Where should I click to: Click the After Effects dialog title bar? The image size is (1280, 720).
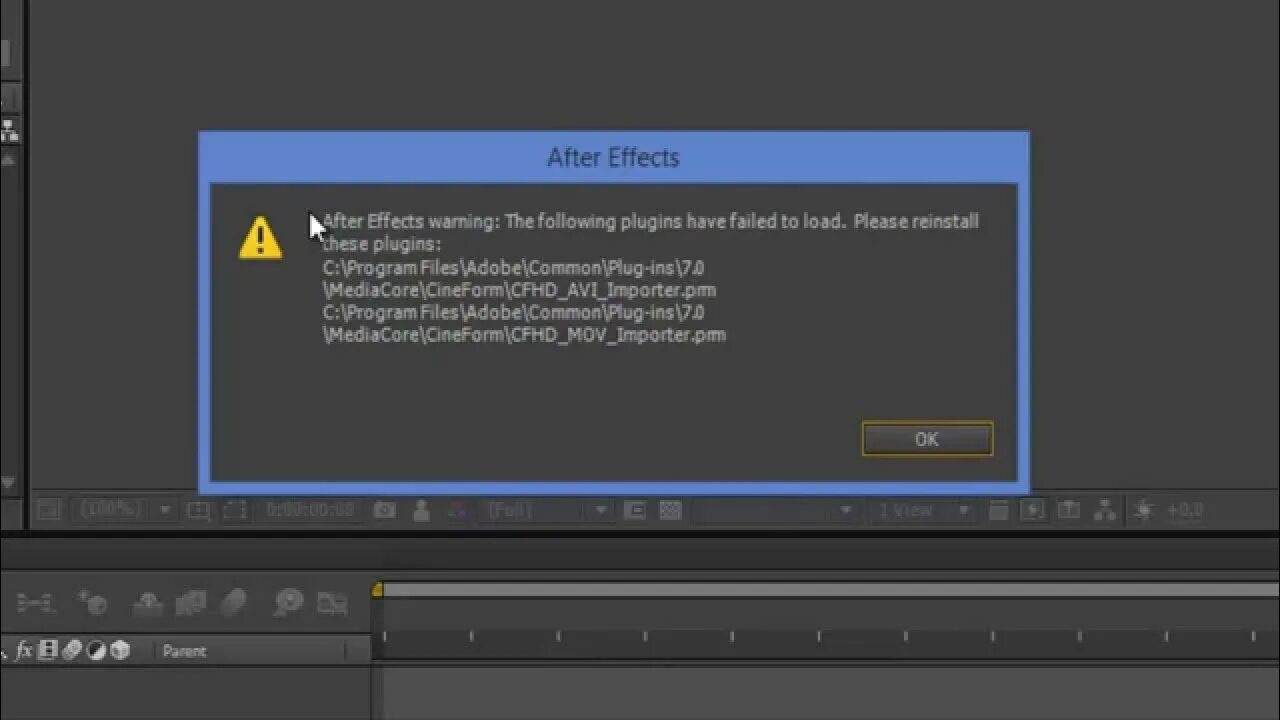613,157
